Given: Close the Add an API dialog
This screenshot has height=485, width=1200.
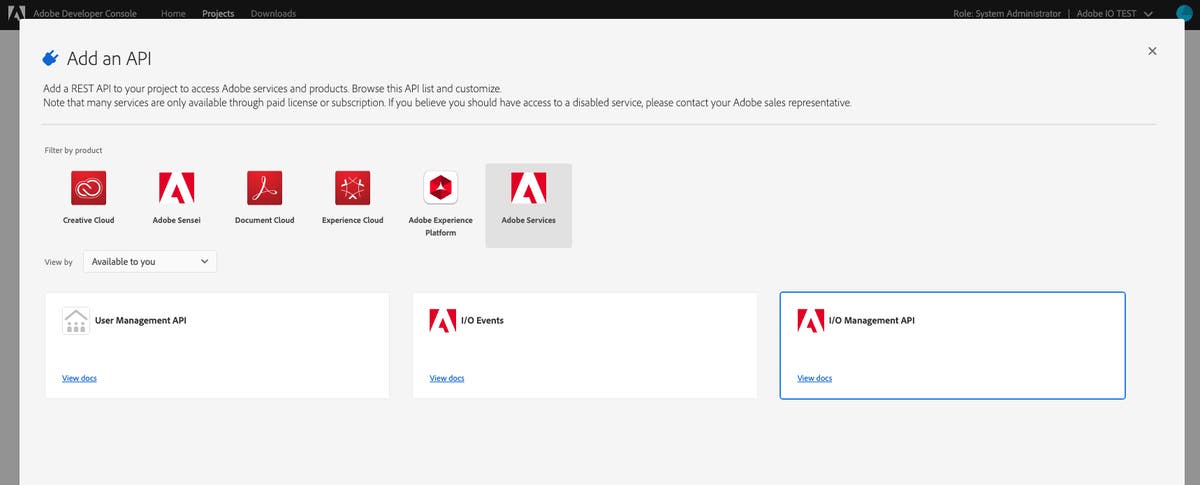Looking at the screenshot, I should click(x=1152, y=51).
